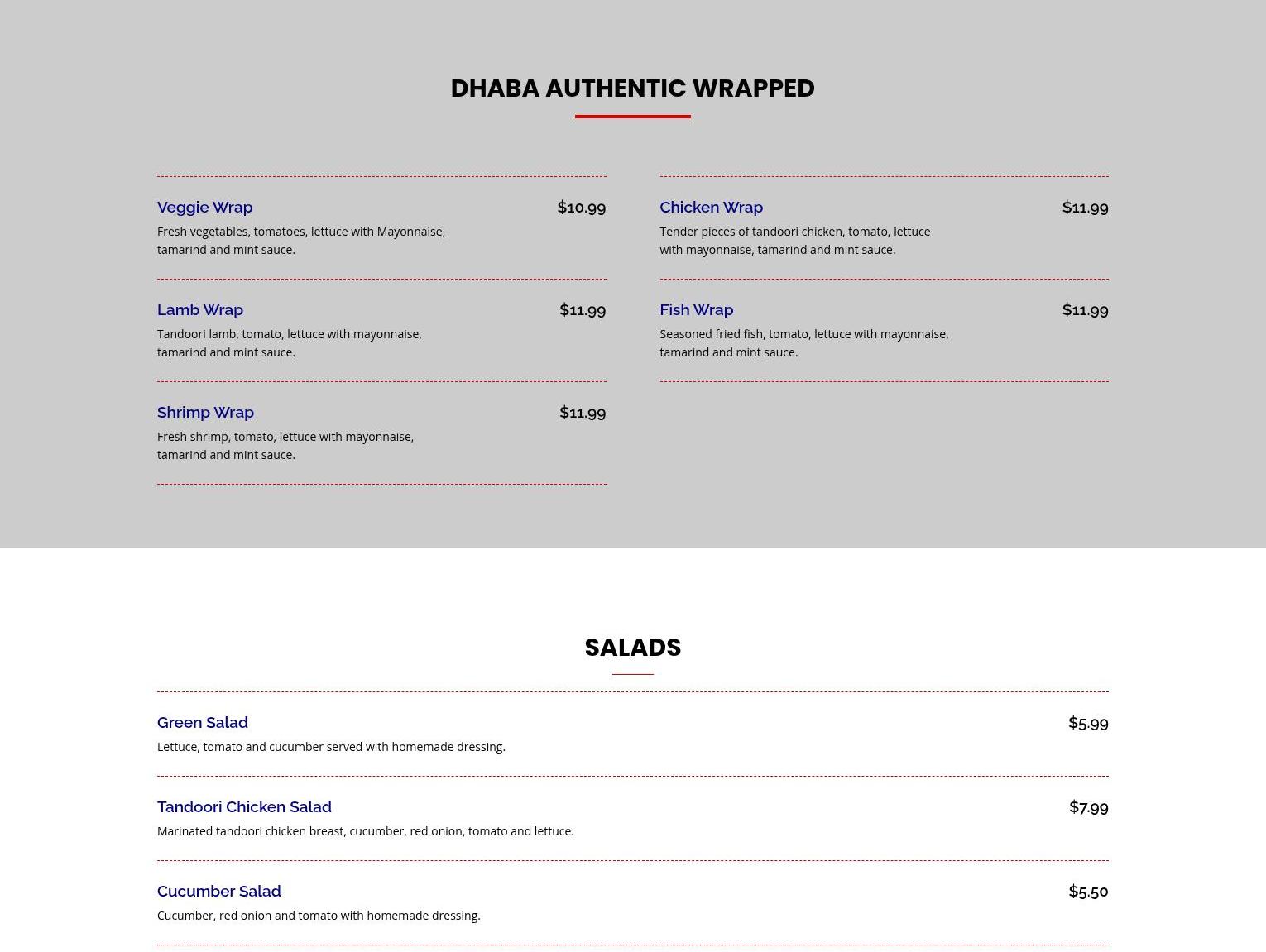The image size is (1266, 952).
Task: Click the $11.99 price beside Lamb Wrap
Action: [x=583, y=310]
